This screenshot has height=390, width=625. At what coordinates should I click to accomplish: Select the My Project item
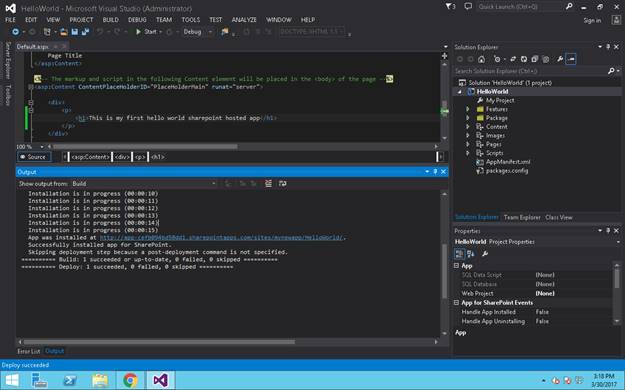point(500,100)
